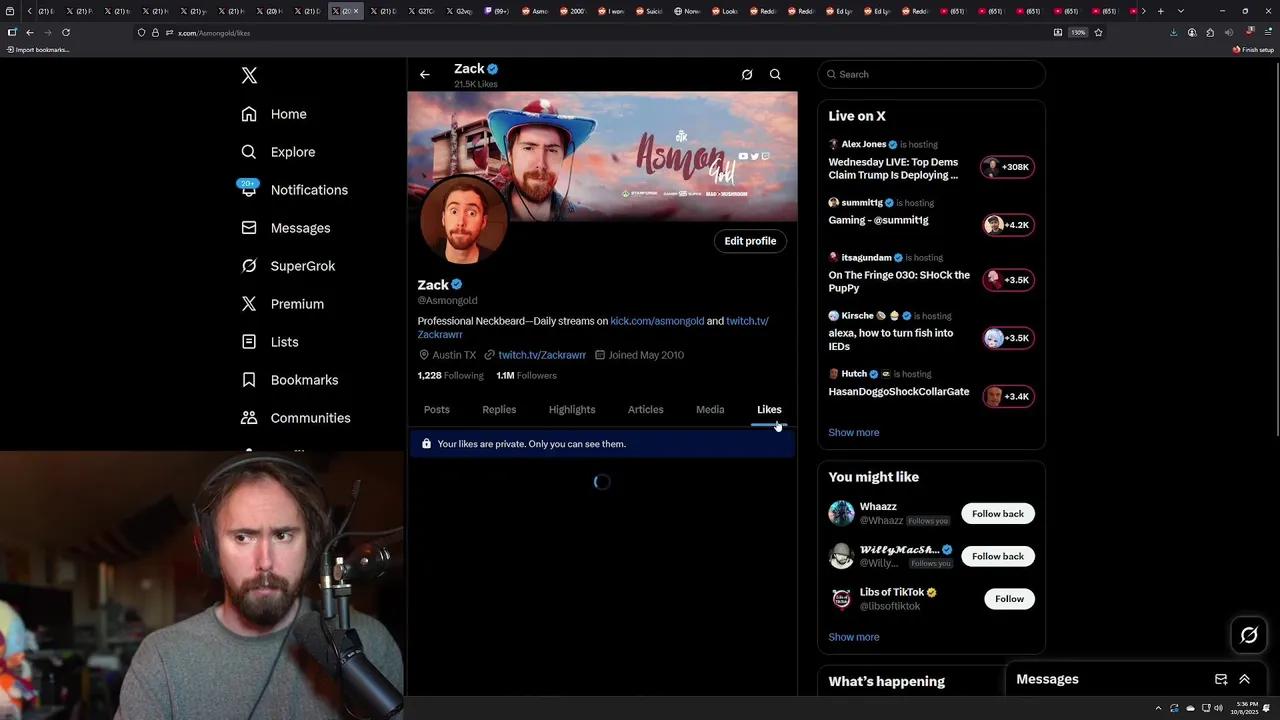Click the Grok icon in profile header
This screenshot has height=720, width=1280.
747,74
